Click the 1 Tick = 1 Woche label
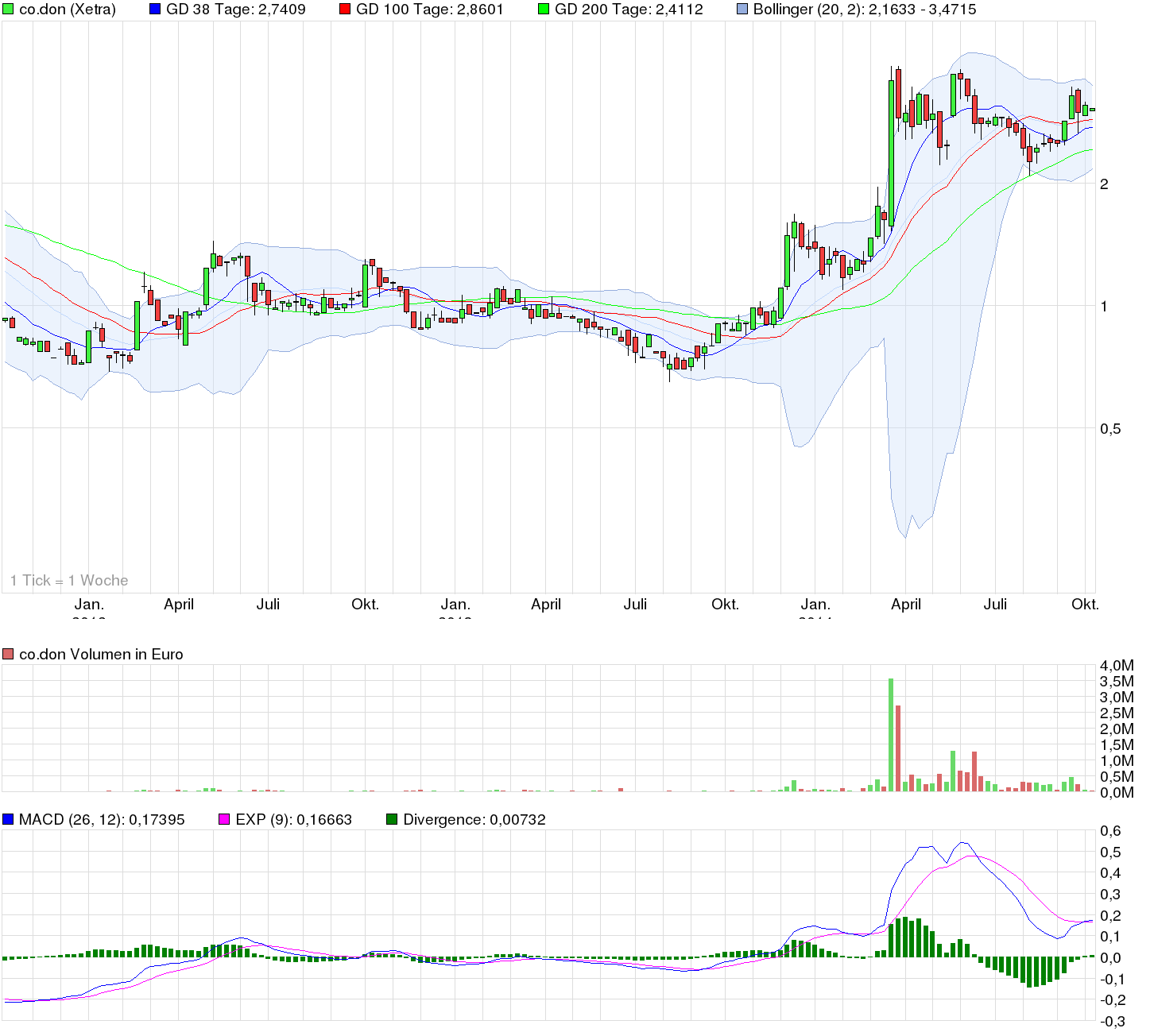This screenshot has height=1036, width=1154. pos(68,580)
